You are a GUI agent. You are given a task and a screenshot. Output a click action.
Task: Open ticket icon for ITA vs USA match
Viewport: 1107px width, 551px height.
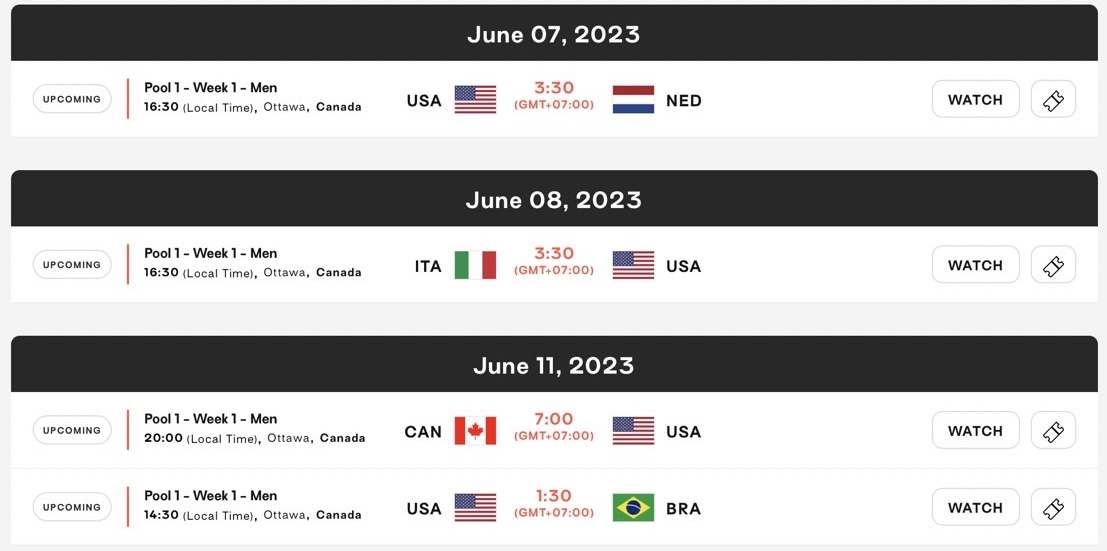pyautogui.click(x=1053, y=265)
